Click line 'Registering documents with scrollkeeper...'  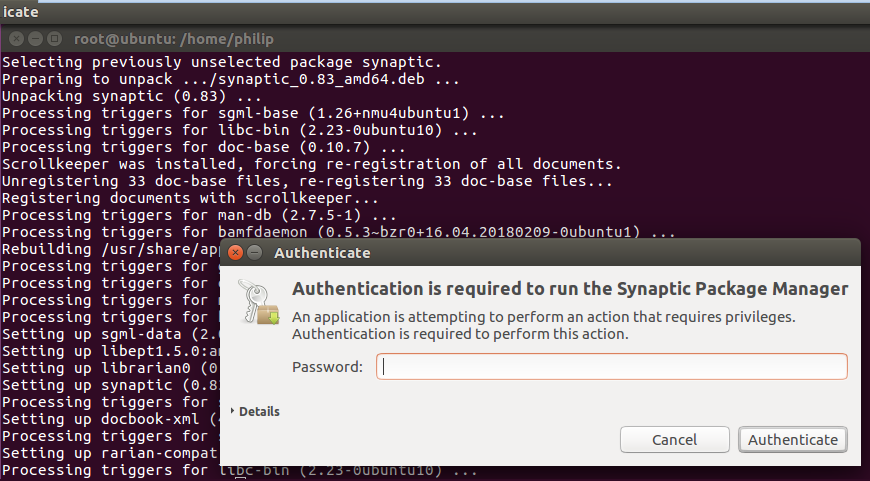(x=190, y=198)
